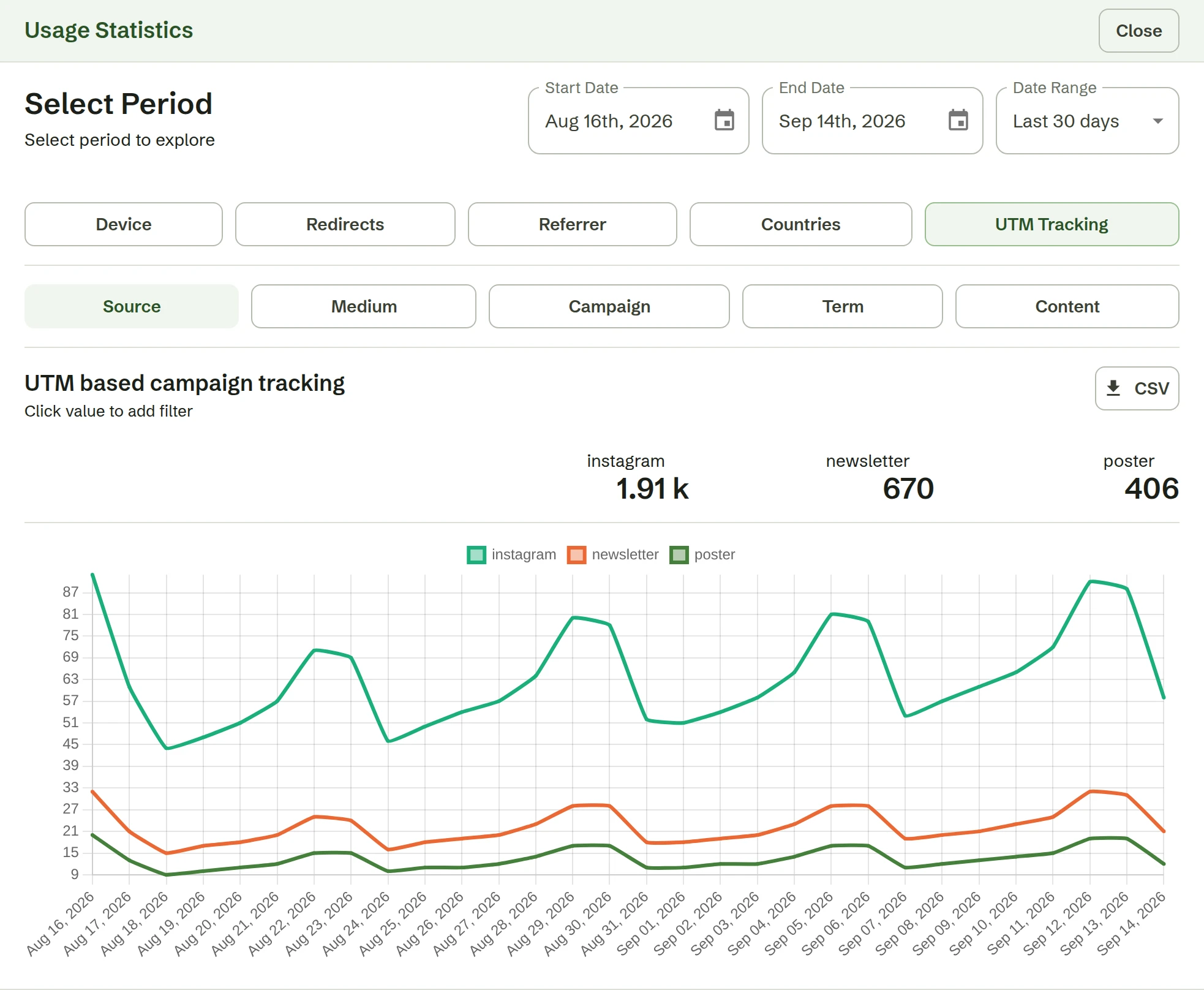Click the 'Click value to add filter' hint
Viewport: 1204px width, 990px height.
click(x=108, y=411)
